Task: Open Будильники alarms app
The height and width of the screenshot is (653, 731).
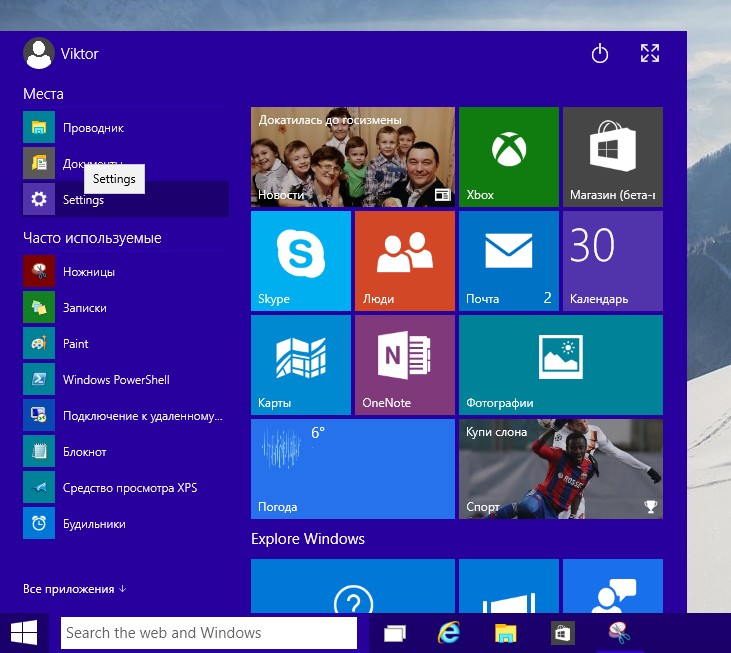Action: pos(125,523)
